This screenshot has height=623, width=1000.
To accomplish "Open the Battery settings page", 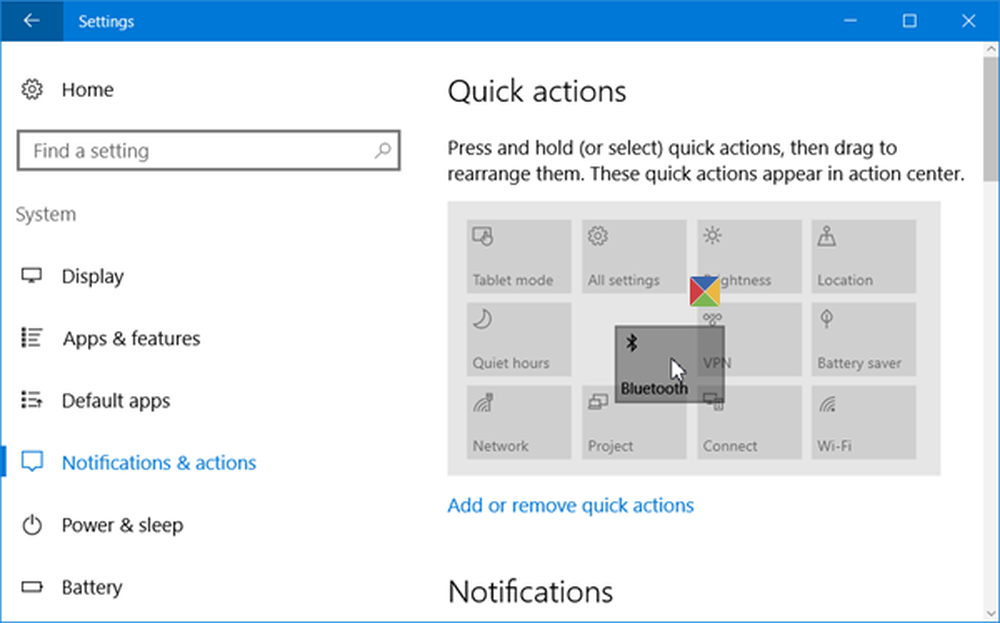I will pyautogui.click(x=92, y=587).
